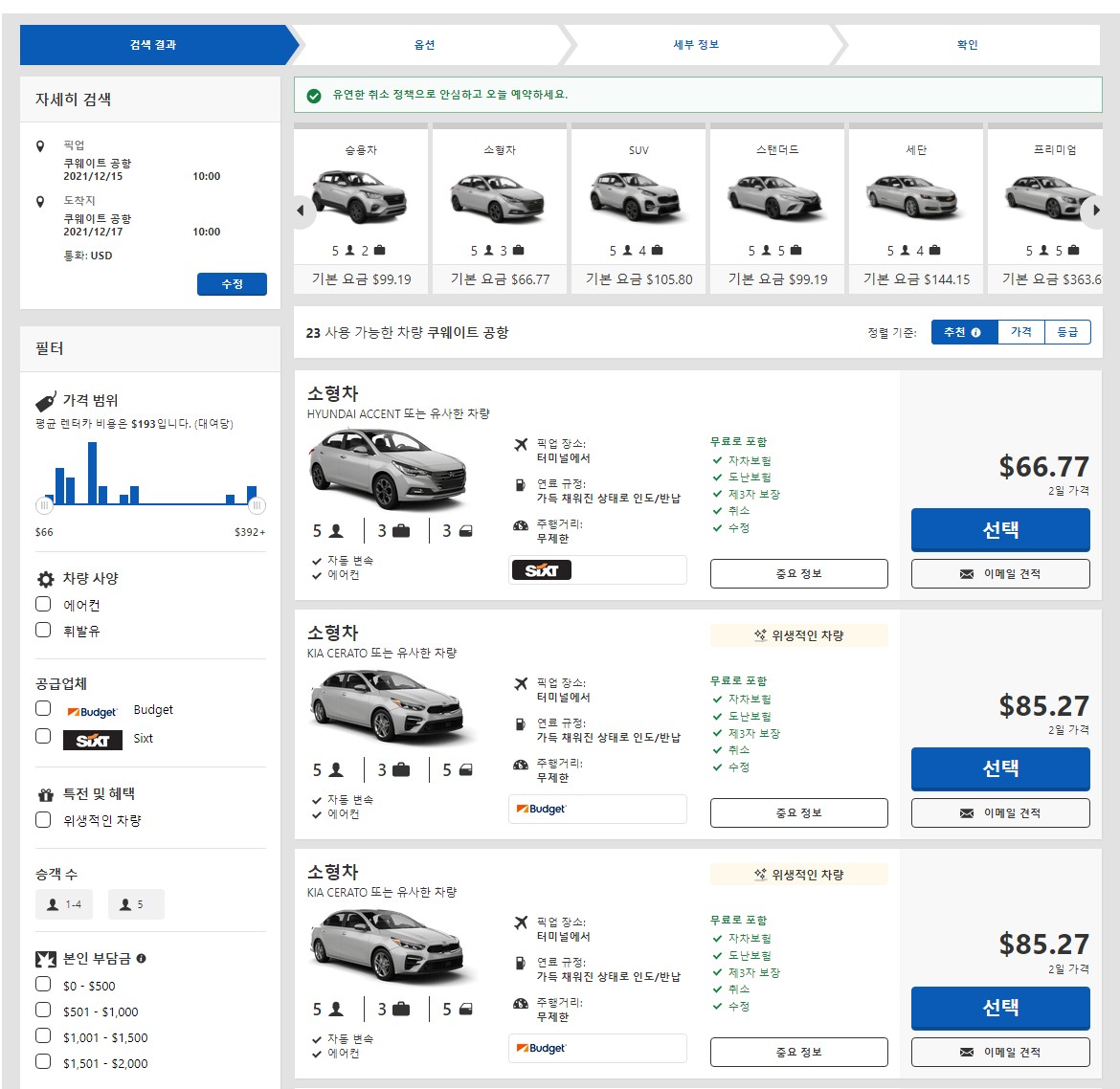Click airplane pickup icon in Hyundai Accent card
This screenshot has width=1120, height=1089.
click(x=521, y=444)
